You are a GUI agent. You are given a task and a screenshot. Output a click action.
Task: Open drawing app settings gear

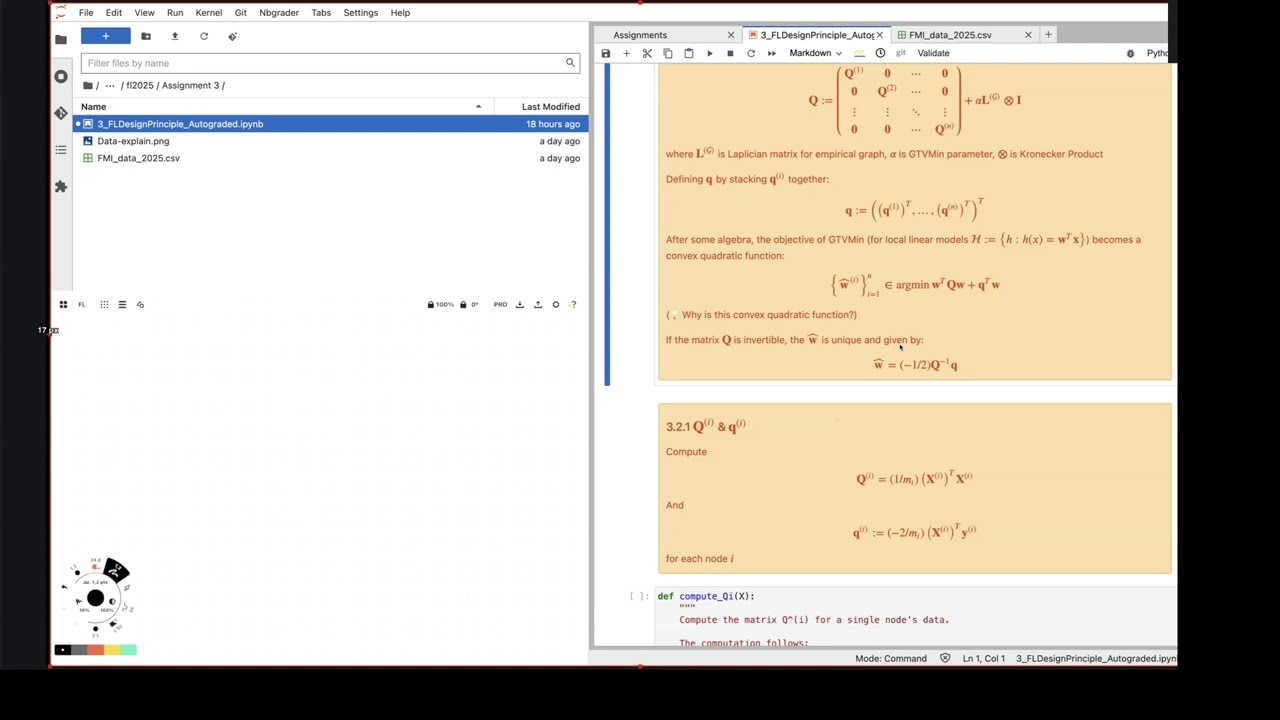(x=556, y=304)
